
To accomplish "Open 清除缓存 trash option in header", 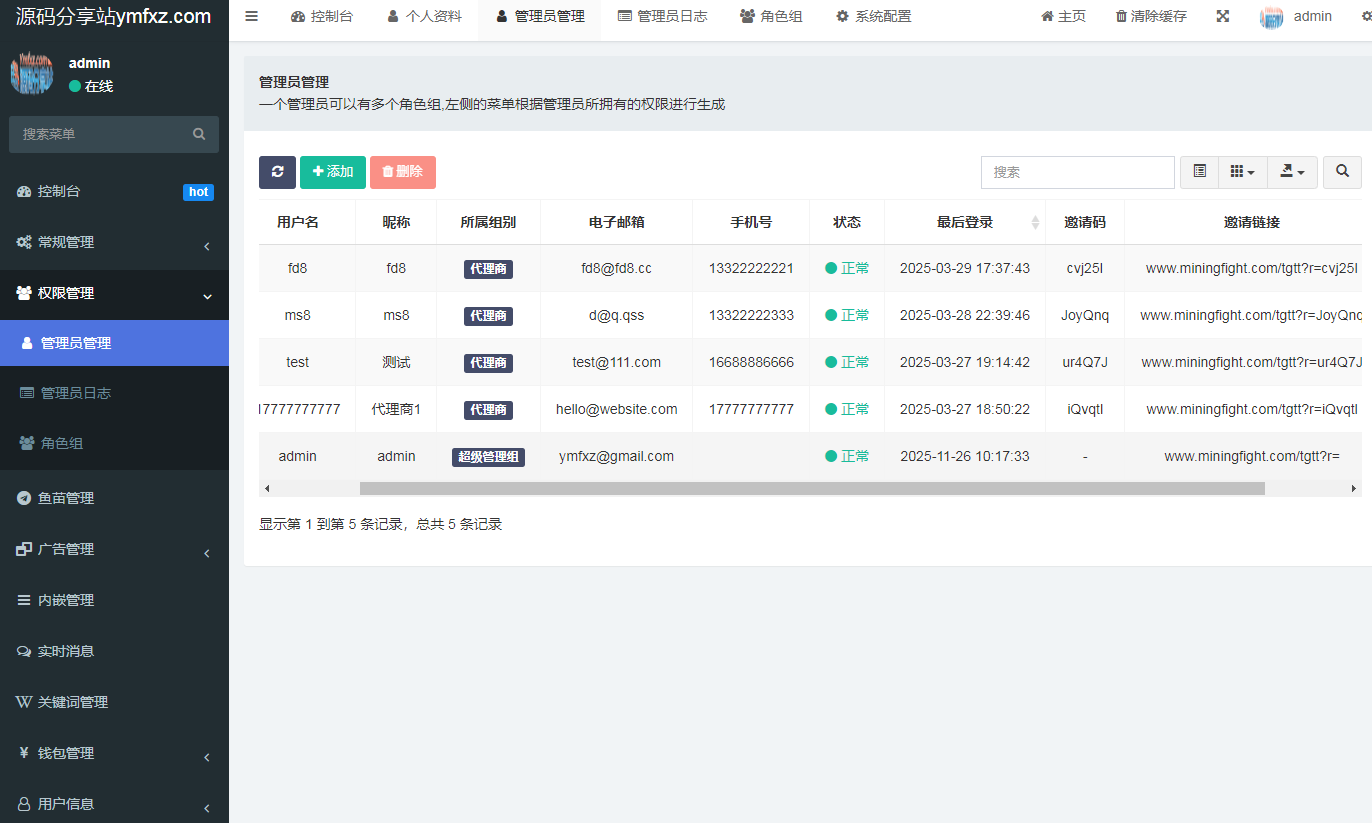I will (1151, 16).
